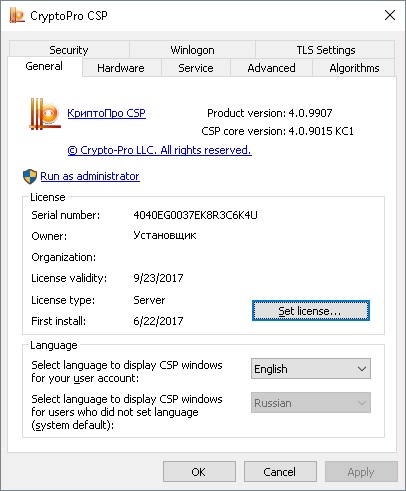The image size is (406, 491).
Task: Click the greyed-out Apply button
Action: (361, 472)
